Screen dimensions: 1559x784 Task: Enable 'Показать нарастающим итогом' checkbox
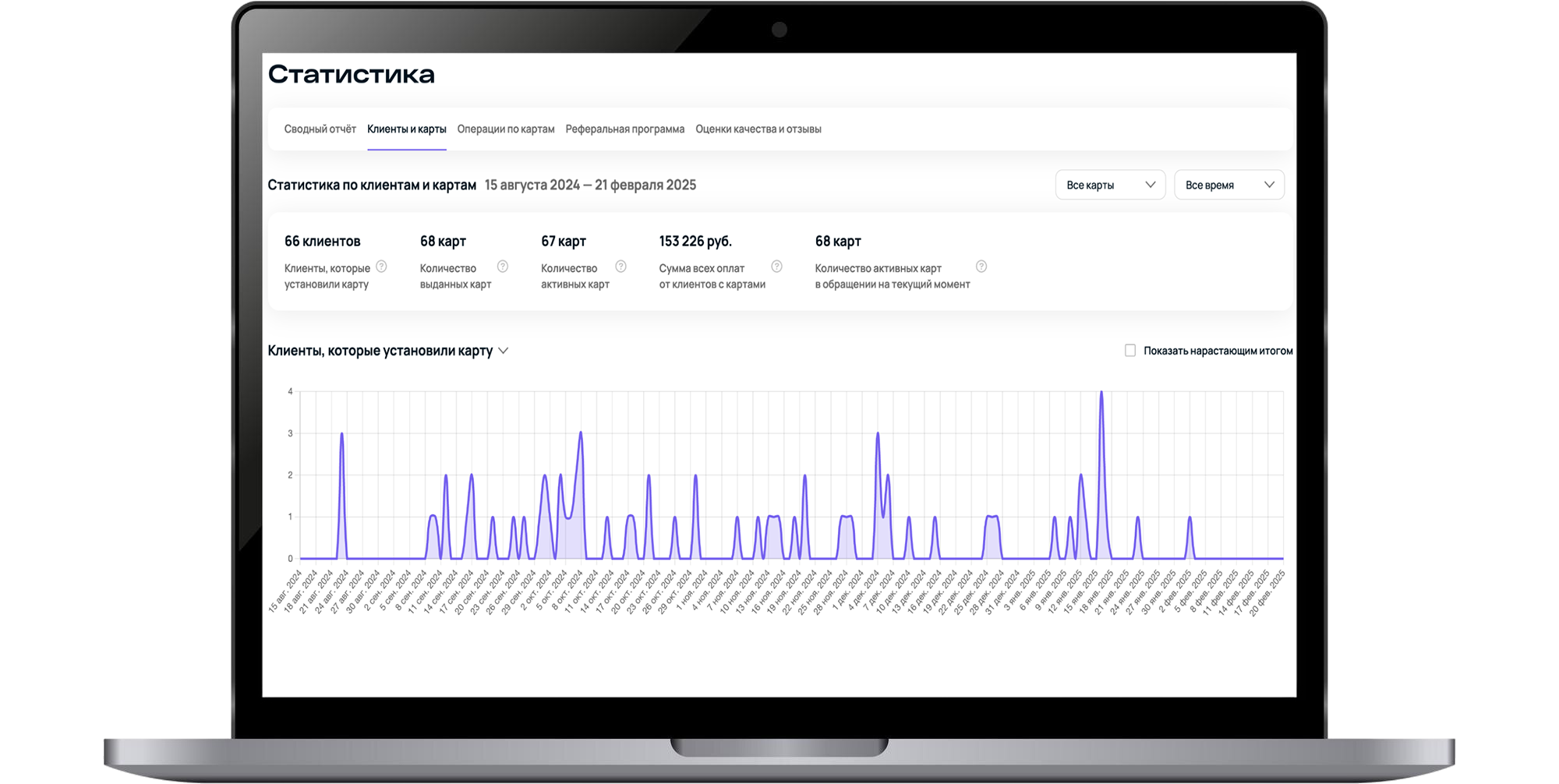[1130, 351]
